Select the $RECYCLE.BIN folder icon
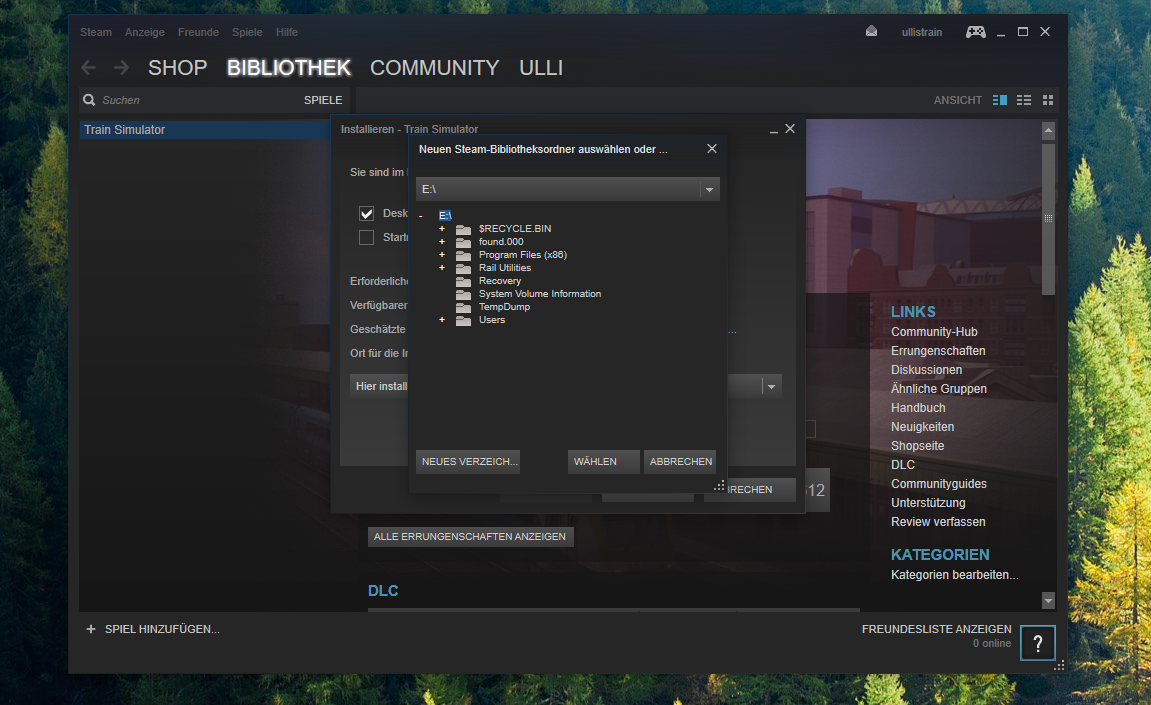The height and width of the screenshot is (705, 1151). click(x=463, y=229)
